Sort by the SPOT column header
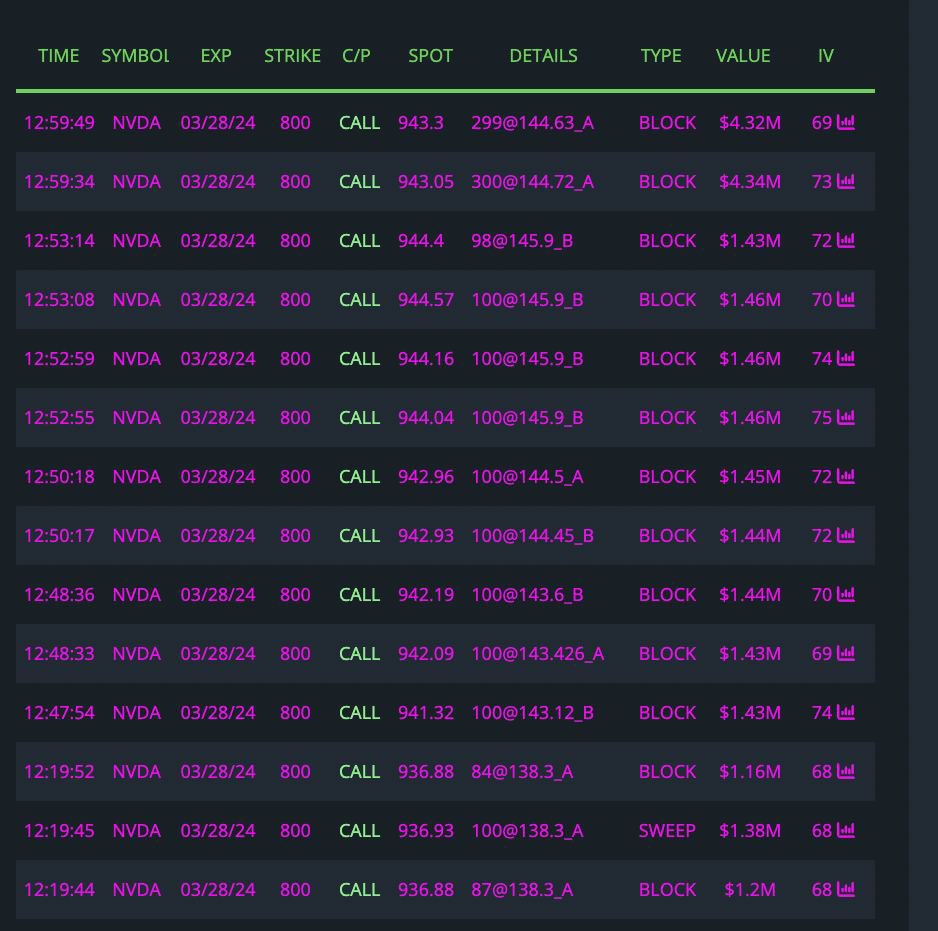The height and width of the screenshot is (931, 938). tap(430, 56)
